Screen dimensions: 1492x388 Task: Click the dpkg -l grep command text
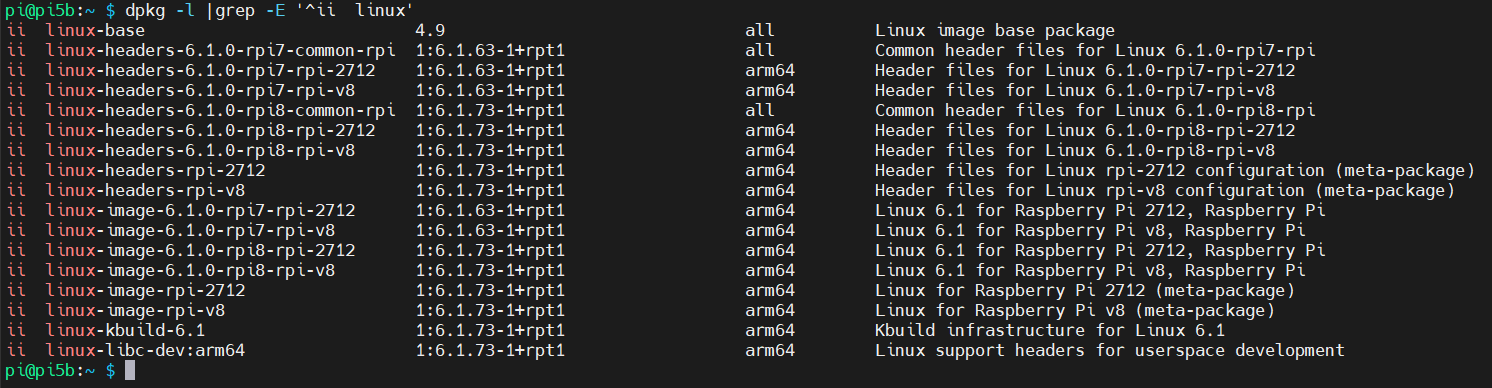[270, 10]
